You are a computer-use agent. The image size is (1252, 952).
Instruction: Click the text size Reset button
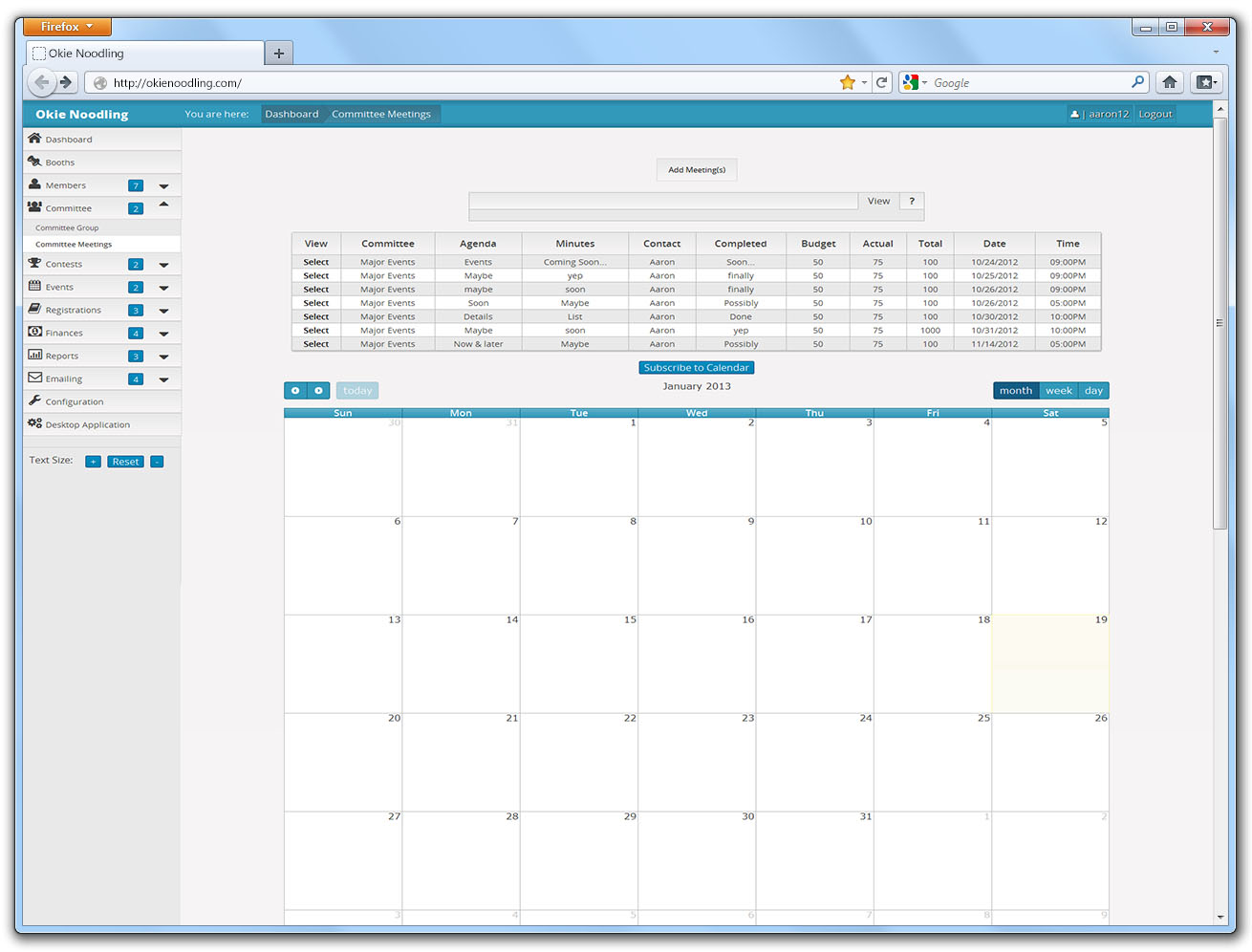point(125,462)
